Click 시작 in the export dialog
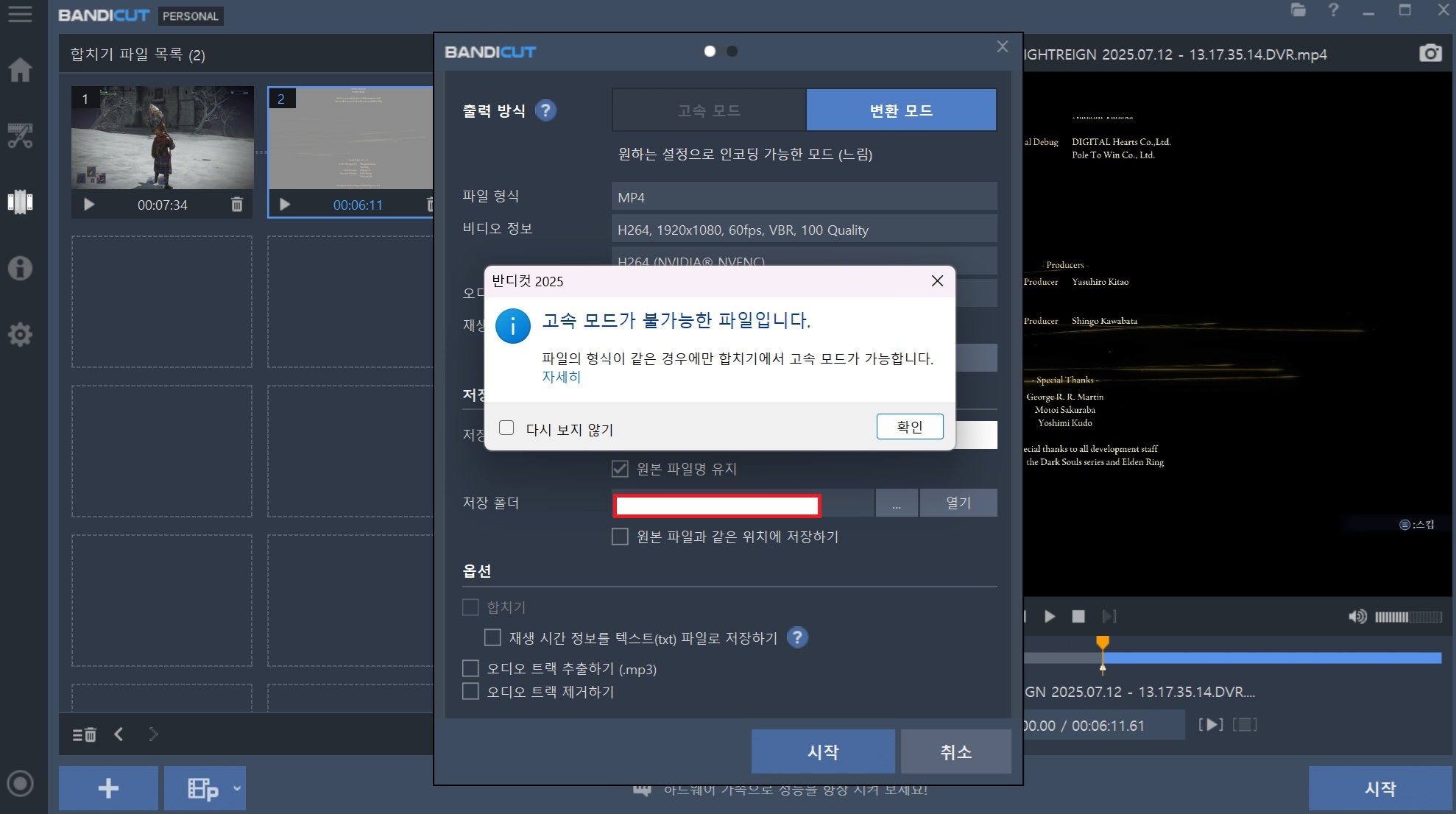1456x814 pixels. [823, 751]
